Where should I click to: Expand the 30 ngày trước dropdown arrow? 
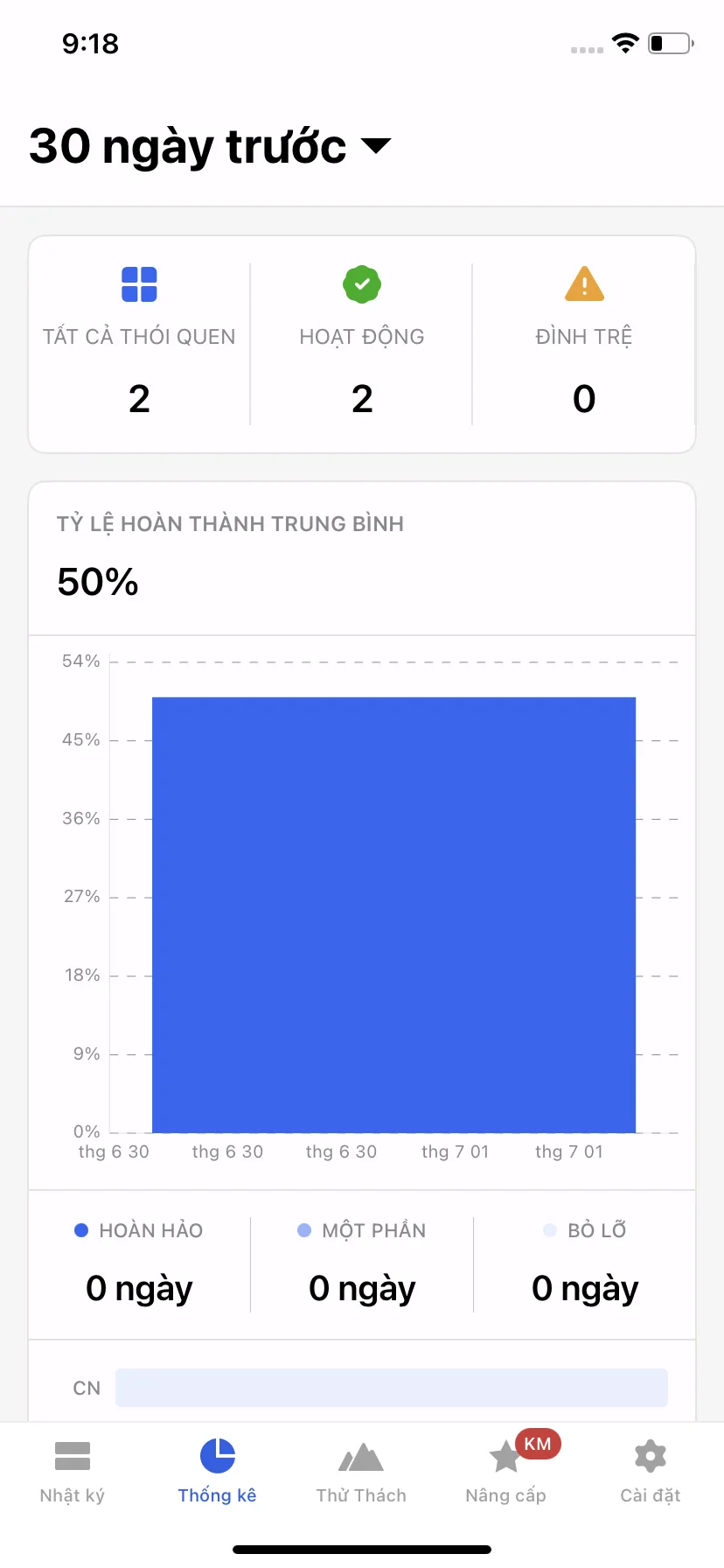pyautogui.click(x=376, y=145)
